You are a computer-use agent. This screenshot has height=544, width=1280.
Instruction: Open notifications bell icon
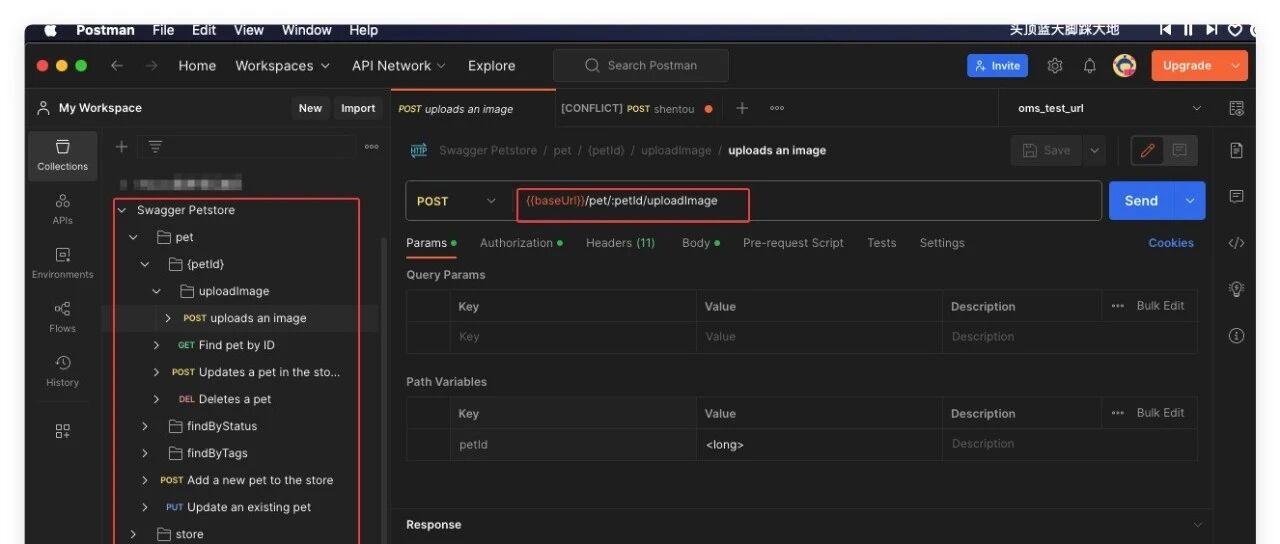coord(1090,66)
